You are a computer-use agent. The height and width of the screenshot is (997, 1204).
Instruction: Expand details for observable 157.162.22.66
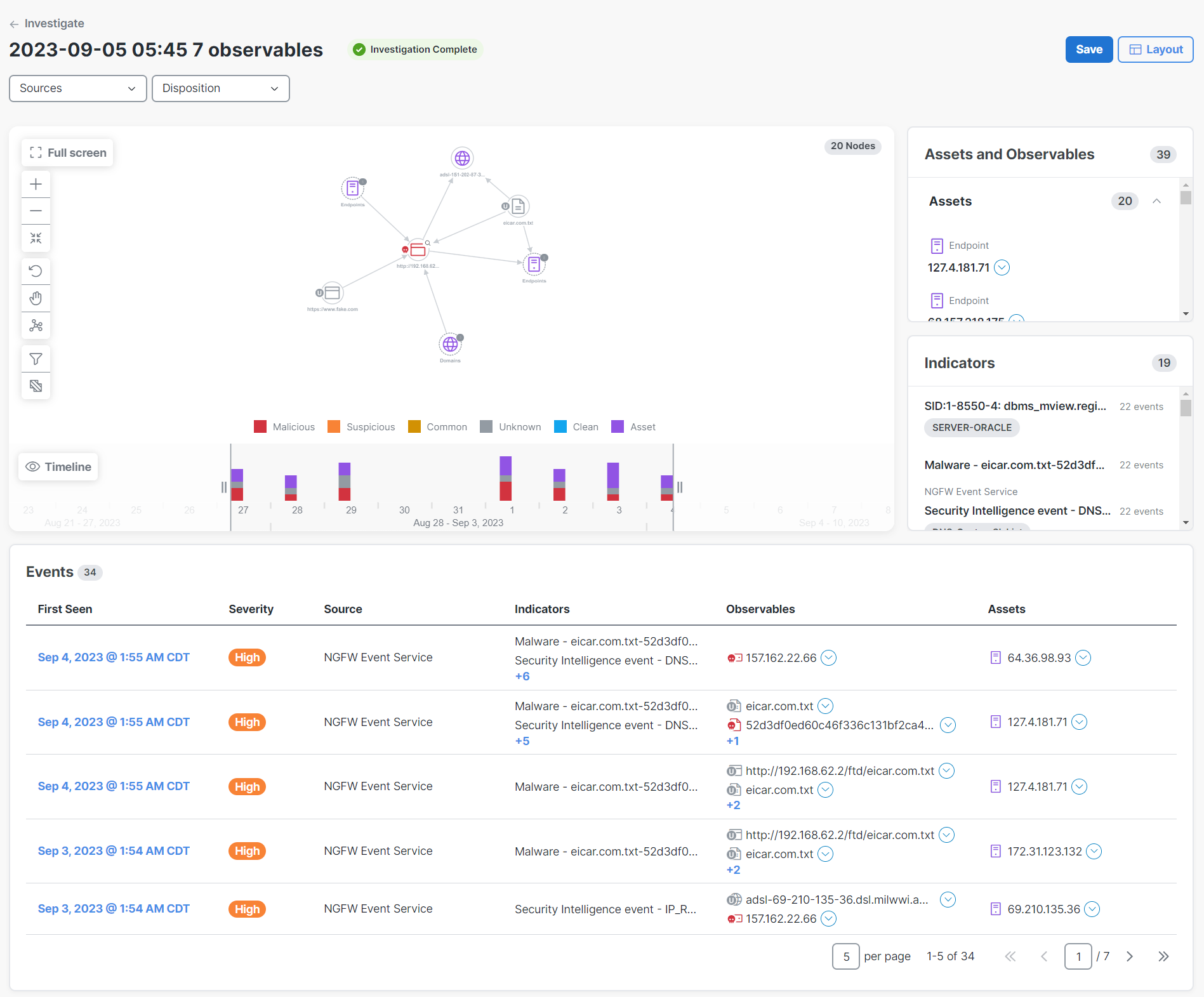pos(828,657)
